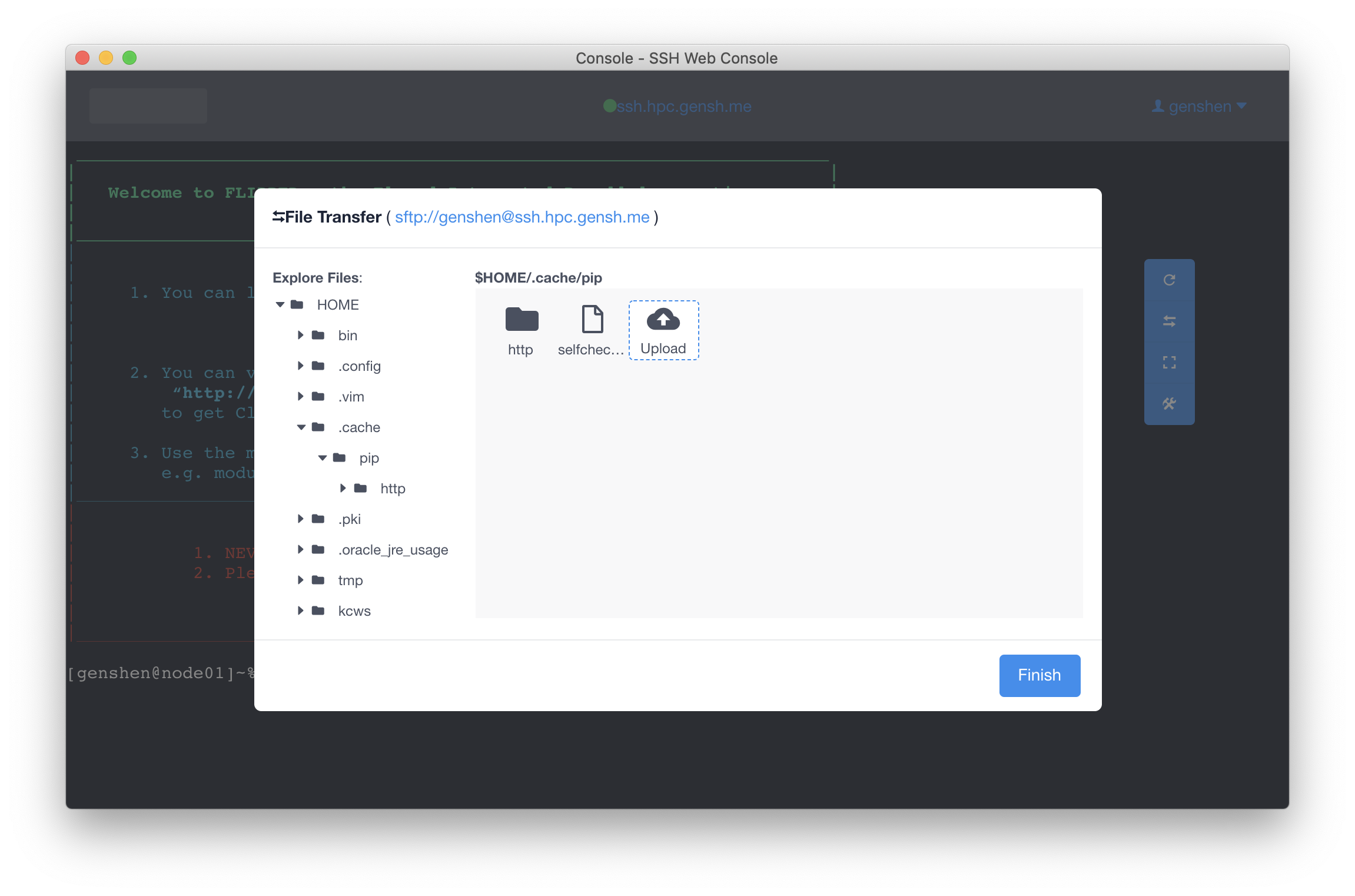The width and height of the screenshot is (1355, 896).
Task: Click the Finish button
Action: point(1039,675)
